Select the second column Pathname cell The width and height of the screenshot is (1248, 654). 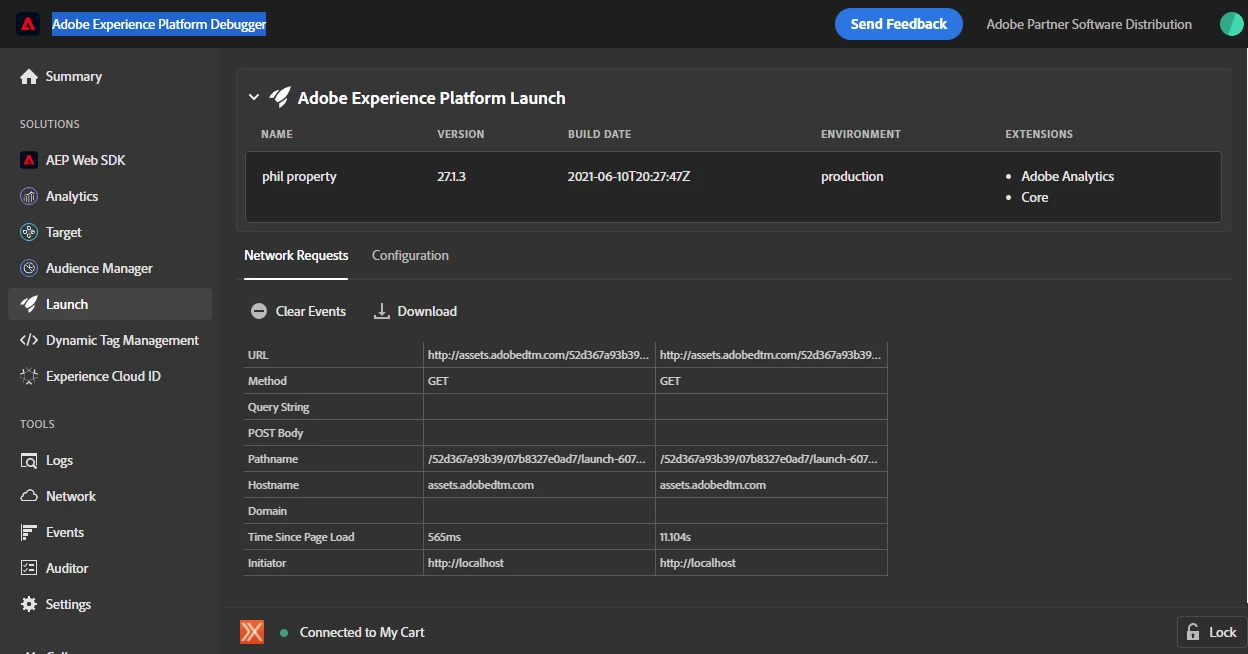pyautogui.click(x=771, y=459)
